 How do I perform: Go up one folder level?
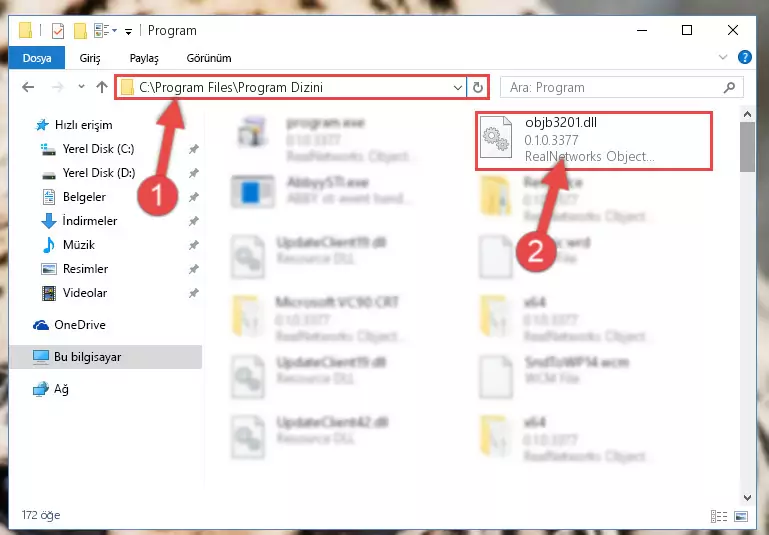point(102,87)
